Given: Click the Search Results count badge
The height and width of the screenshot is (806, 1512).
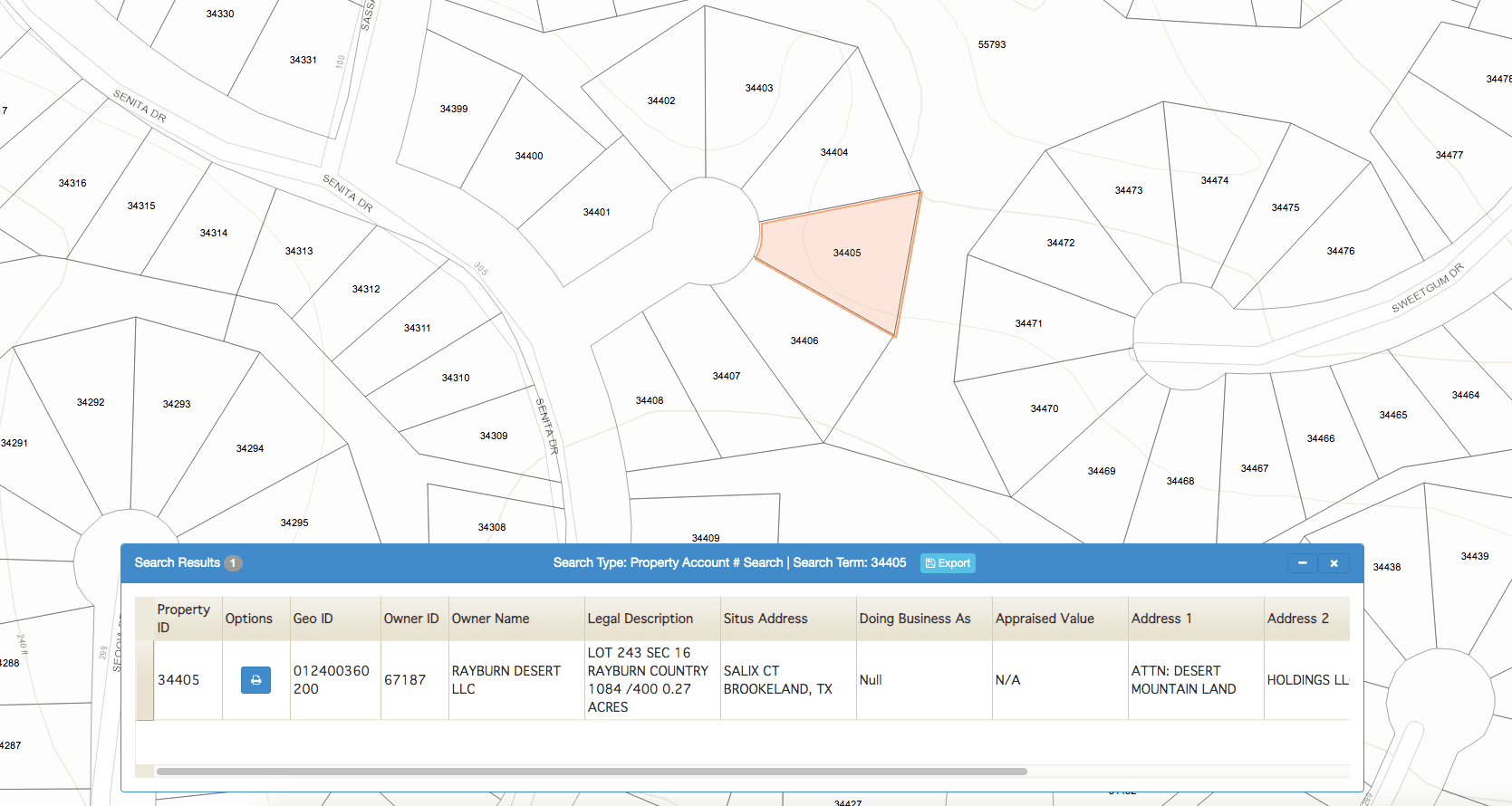Looking at the screenshot, I should tap(233, 563).
